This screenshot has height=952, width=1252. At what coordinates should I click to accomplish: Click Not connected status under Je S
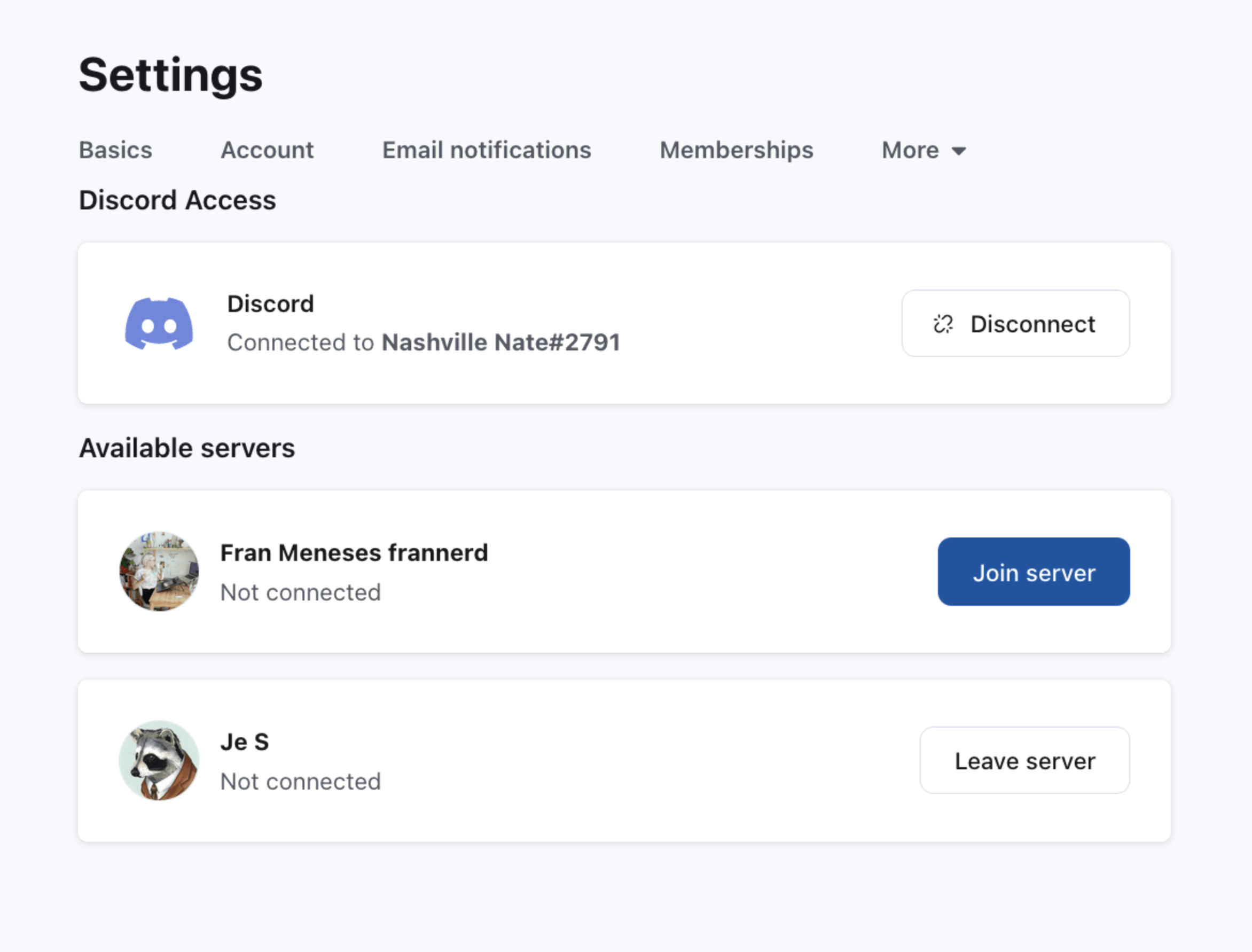pyautogui.click(x=300, y=782)
